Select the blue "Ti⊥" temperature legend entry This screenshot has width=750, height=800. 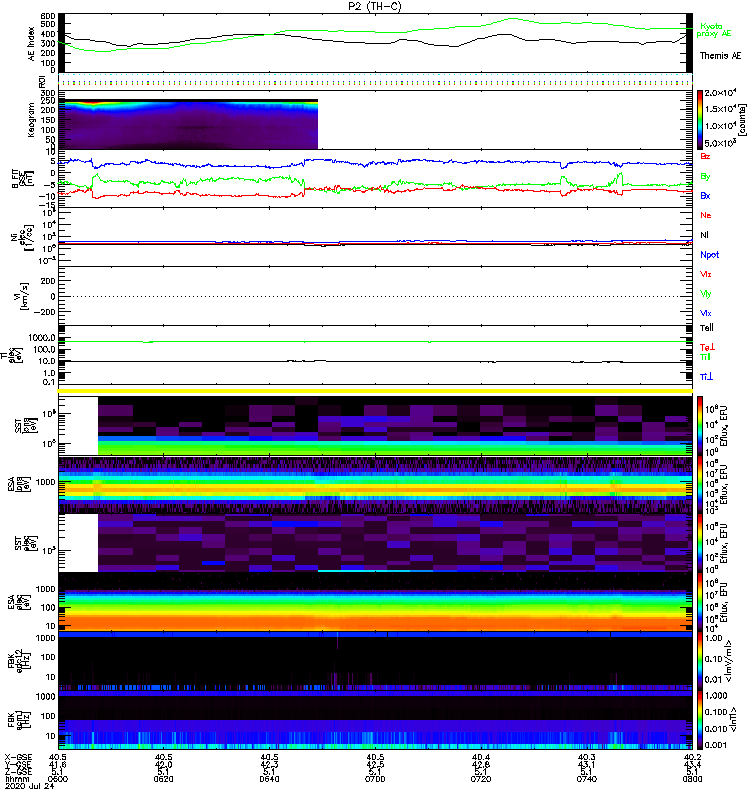pyautogui.click(x=706, y=377)
